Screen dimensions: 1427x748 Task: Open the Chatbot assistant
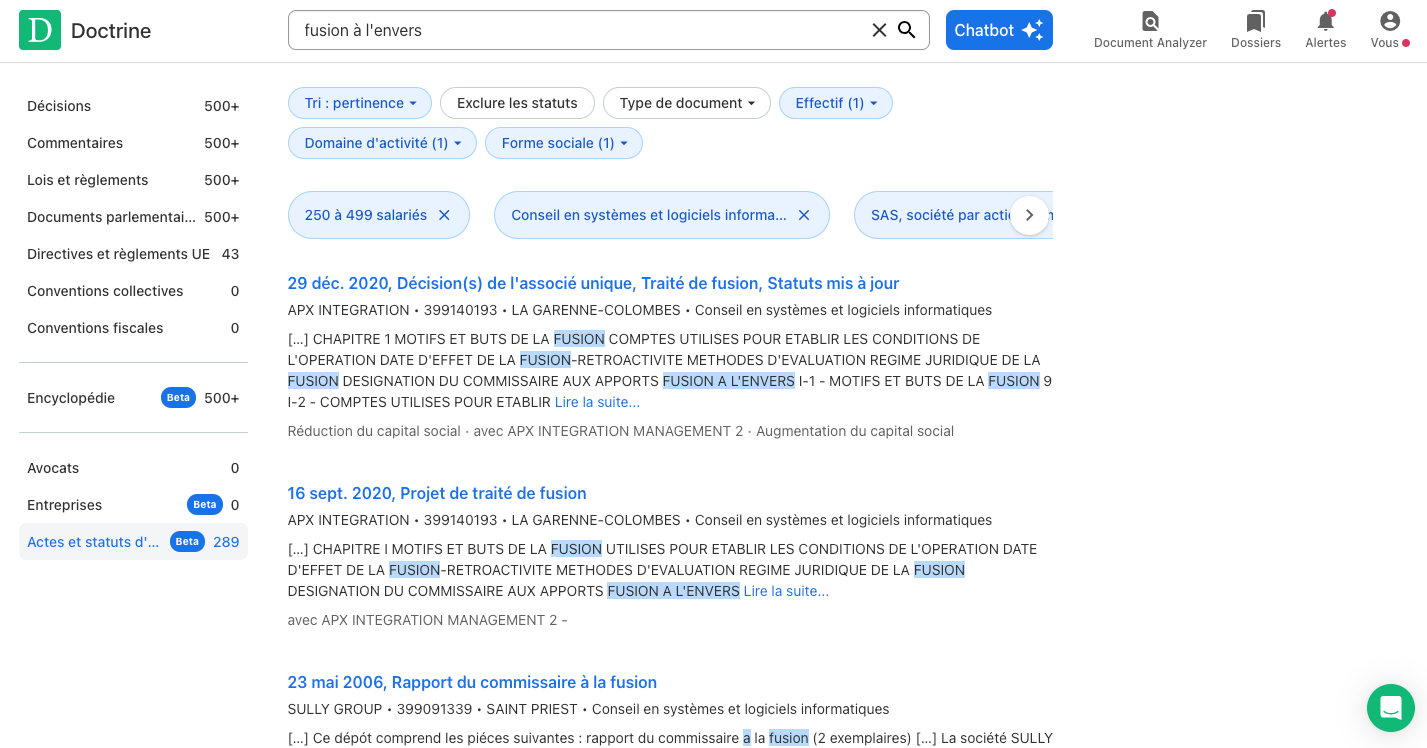pyautogui.click(x=999, y=30)
